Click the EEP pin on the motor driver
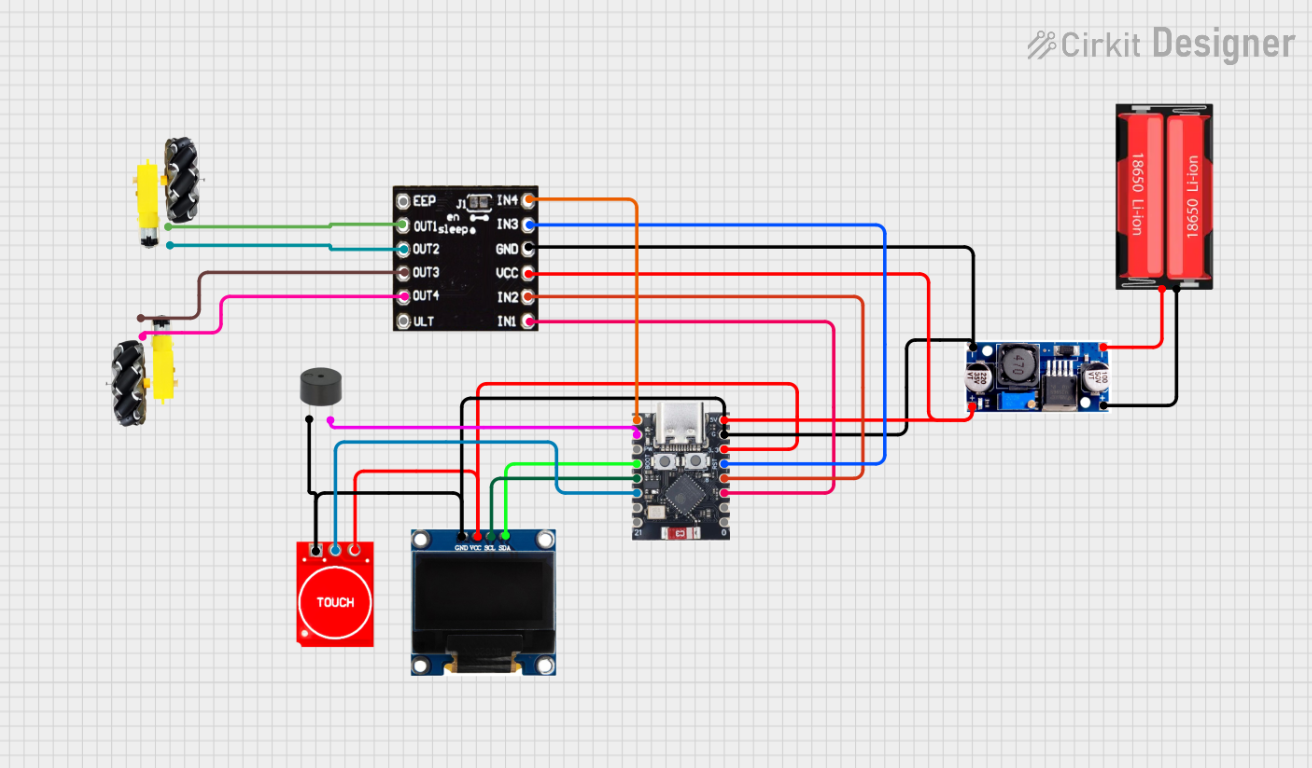This screenshot has height=768, width=1312. [x=404, y=201]
